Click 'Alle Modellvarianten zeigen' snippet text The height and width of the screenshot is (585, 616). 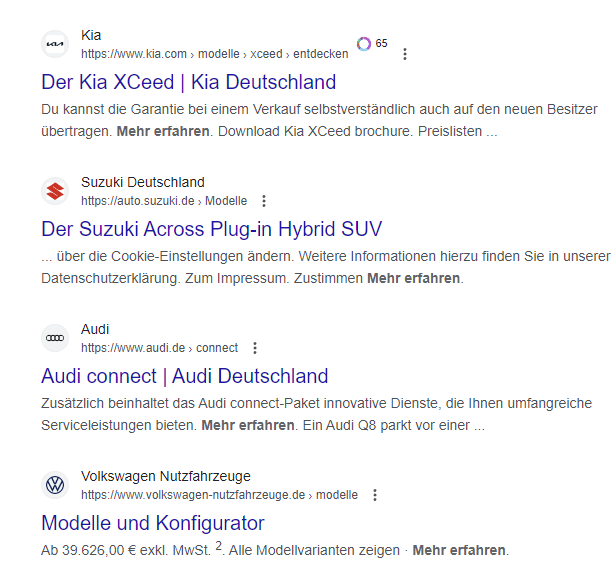coord(314,550)
